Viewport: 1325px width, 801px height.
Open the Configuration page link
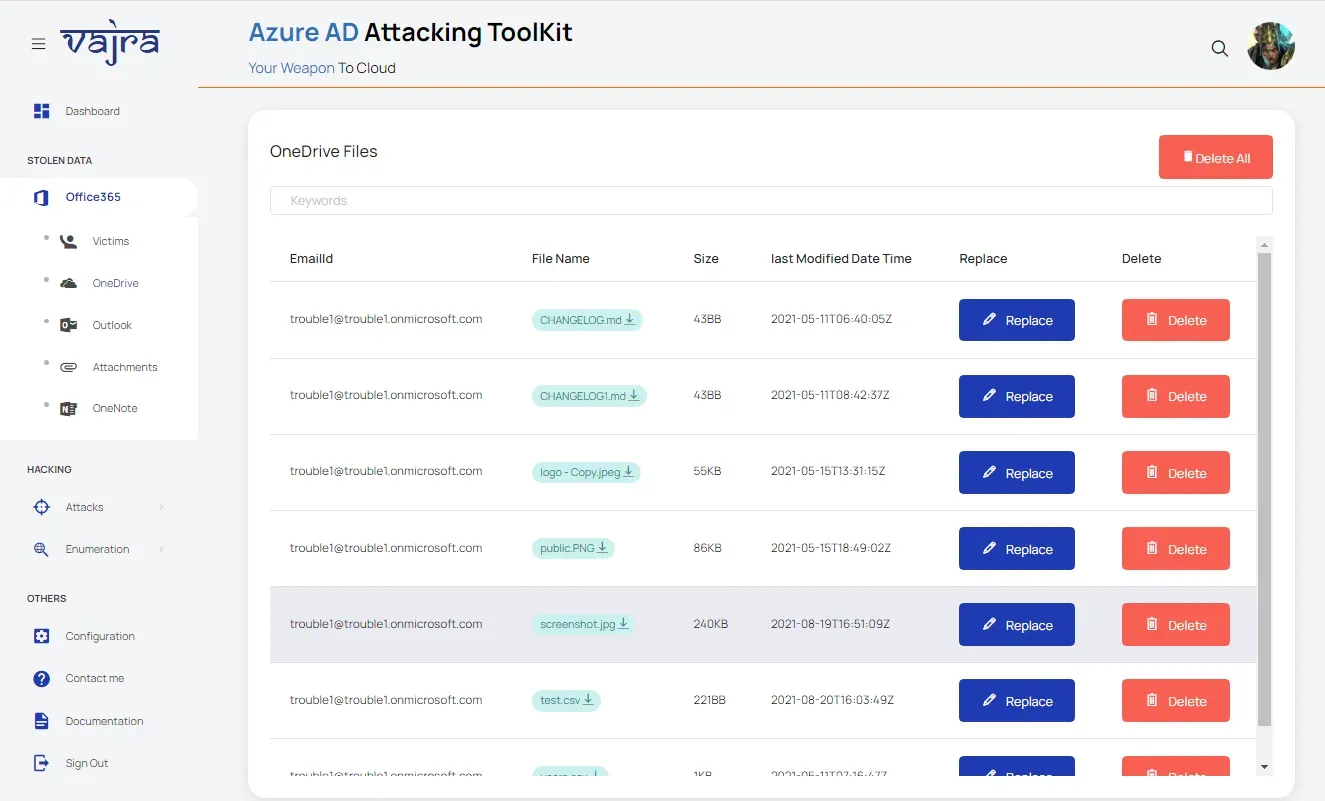(x=100, y=636)
